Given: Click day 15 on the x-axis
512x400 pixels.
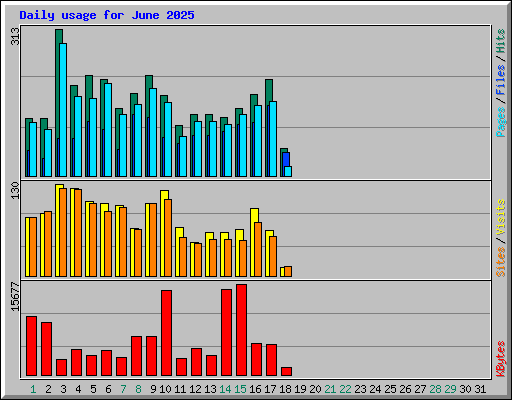Looking at the screenshot, I should point(240,389).
